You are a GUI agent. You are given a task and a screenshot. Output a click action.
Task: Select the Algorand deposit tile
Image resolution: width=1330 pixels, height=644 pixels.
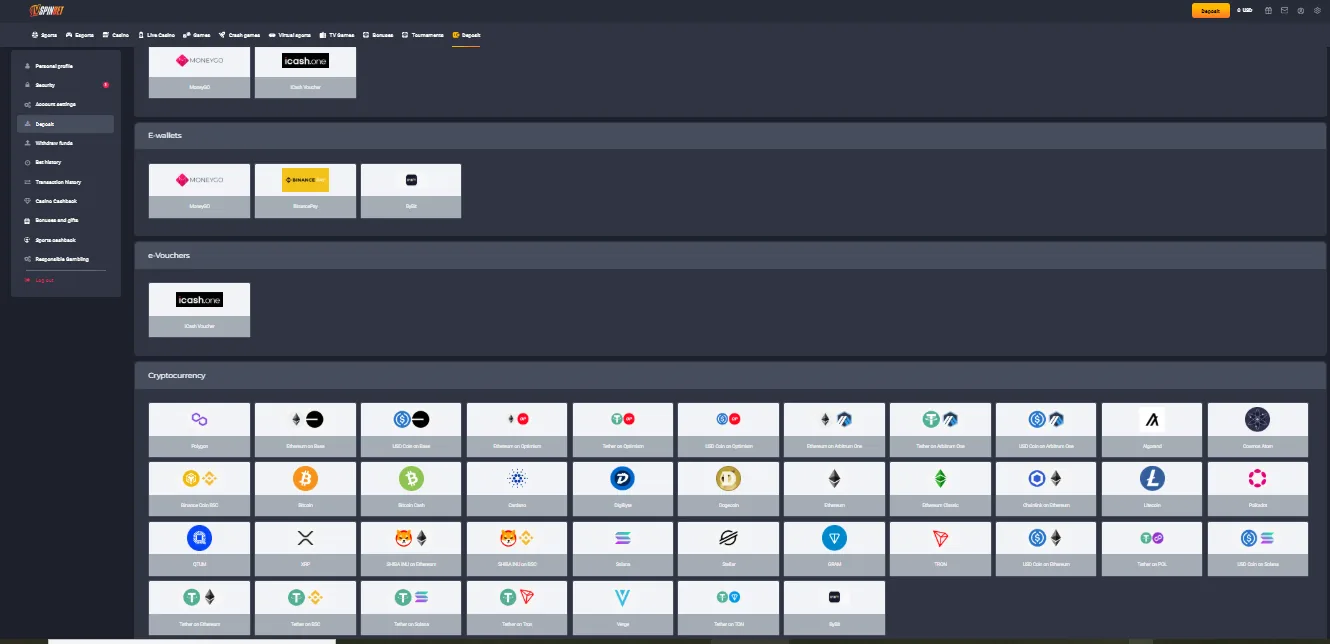click(x=1153, y=430)
